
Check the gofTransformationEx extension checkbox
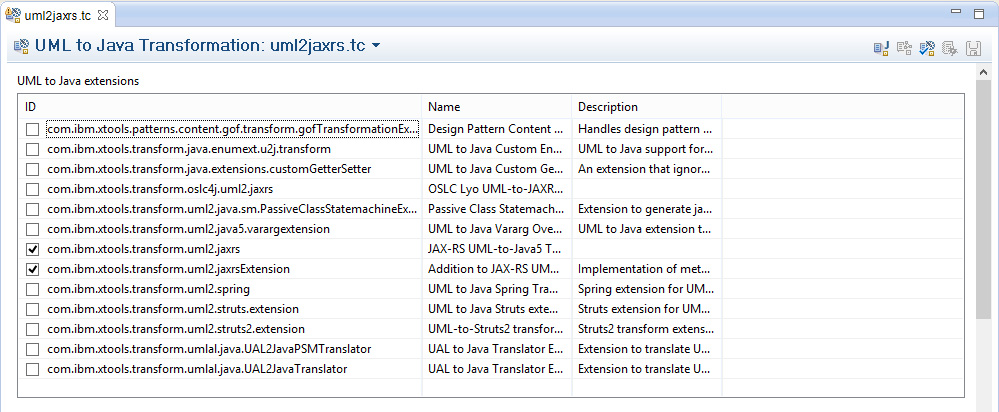click(x=32, y=130)
